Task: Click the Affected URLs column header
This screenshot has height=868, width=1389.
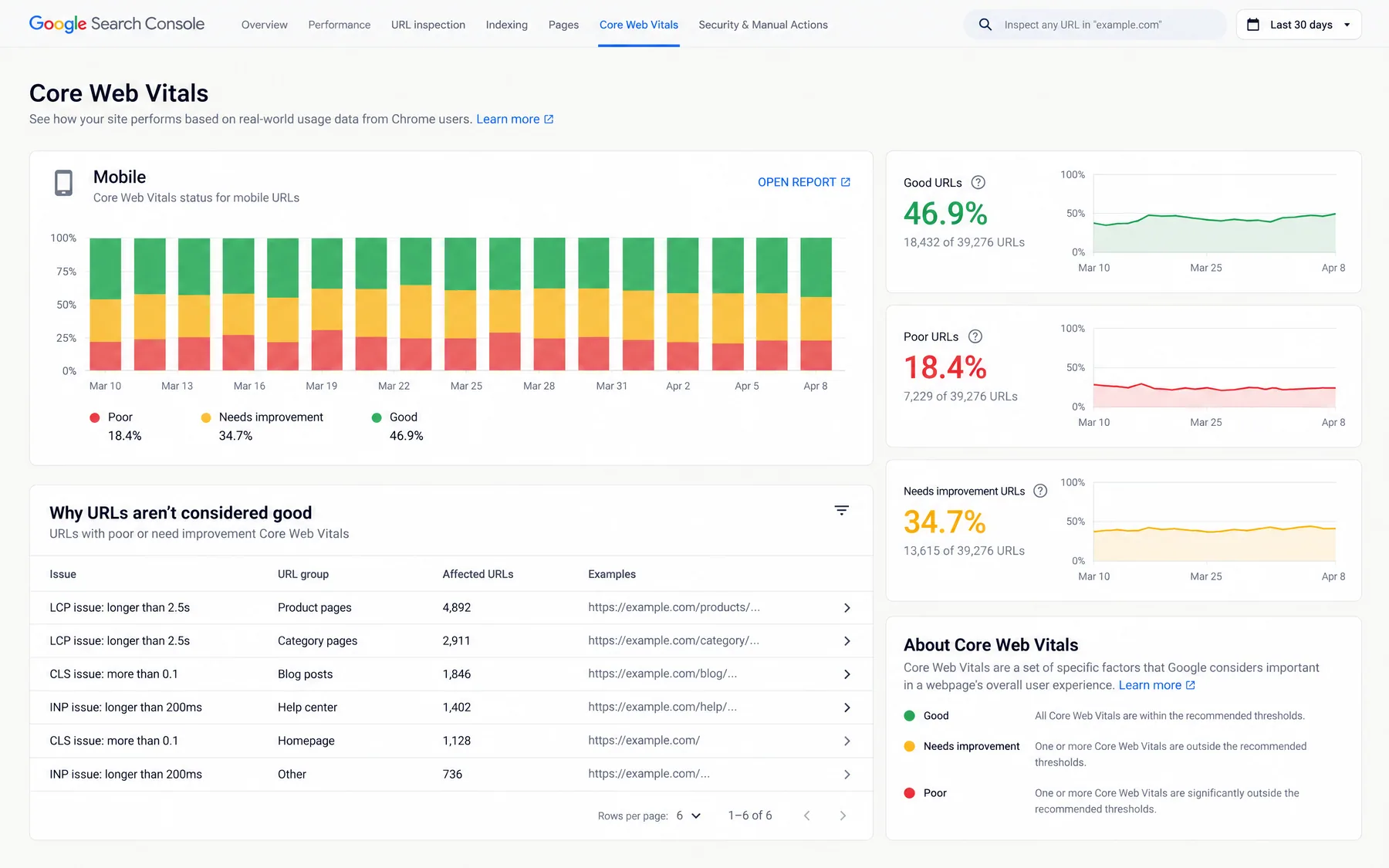Action: (x=478, y=574)
